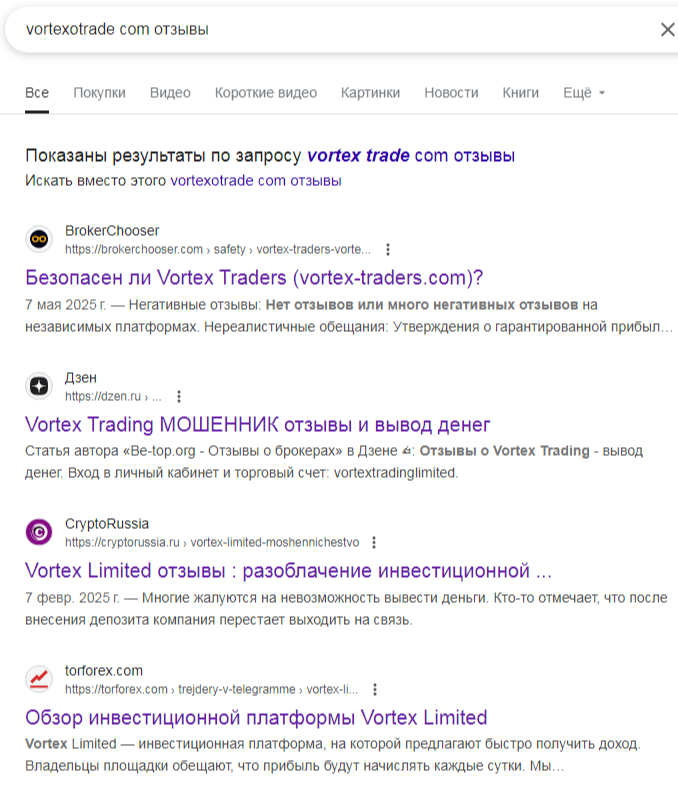Open 'Обзор инвестиционной платформы Vortex Limited' link

(255, 717)
